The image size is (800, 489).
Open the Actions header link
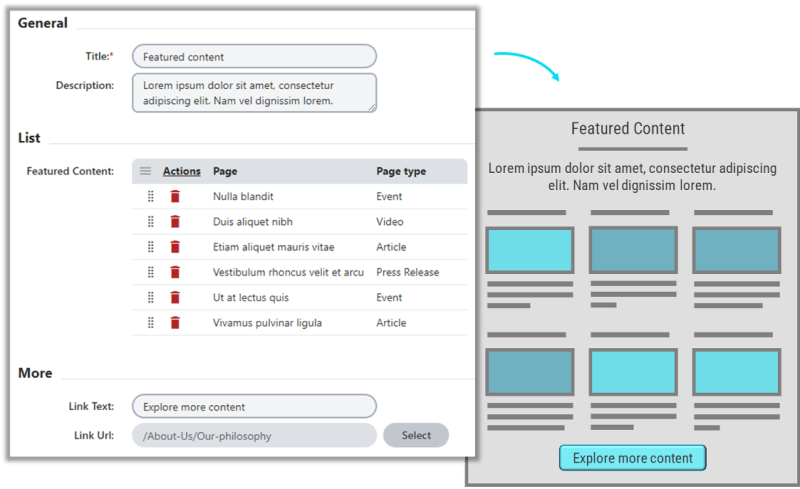coord(182,172)
